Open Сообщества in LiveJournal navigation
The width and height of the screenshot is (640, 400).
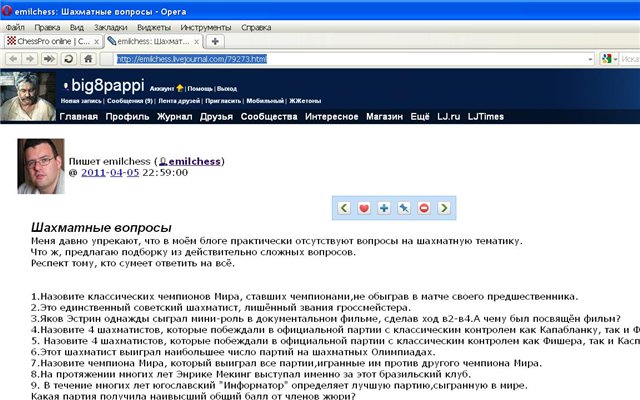(x=268, y=117)
